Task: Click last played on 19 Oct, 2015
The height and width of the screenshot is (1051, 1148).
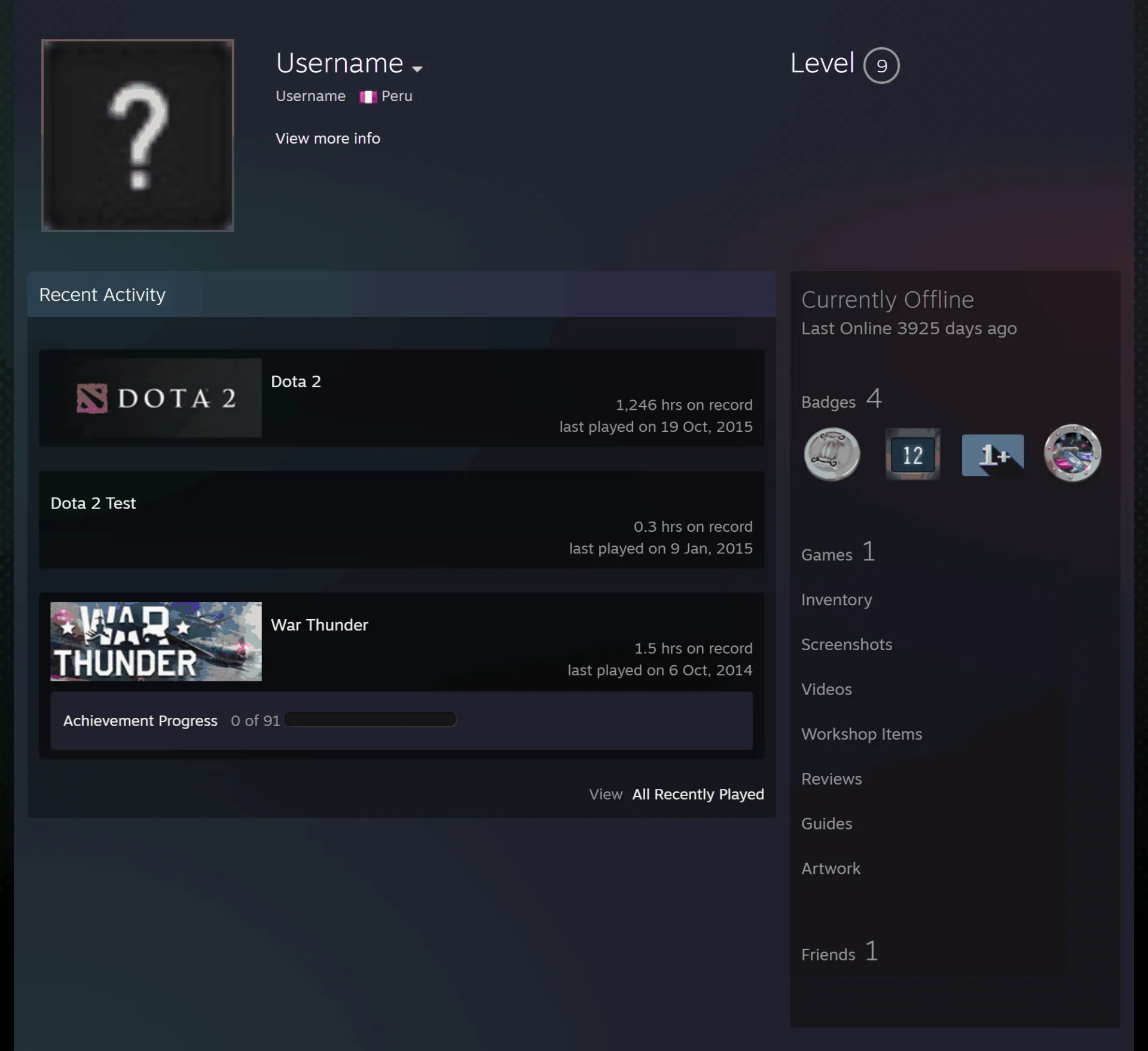Action: pos(656,427)
